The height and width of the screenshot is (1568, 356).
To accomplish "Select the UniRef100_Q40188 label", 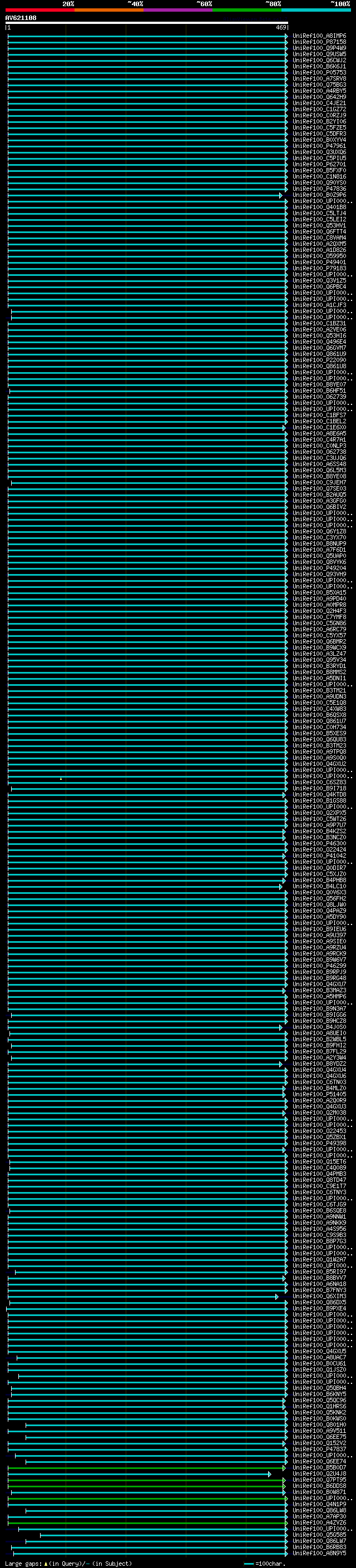I will coord(319,207).
